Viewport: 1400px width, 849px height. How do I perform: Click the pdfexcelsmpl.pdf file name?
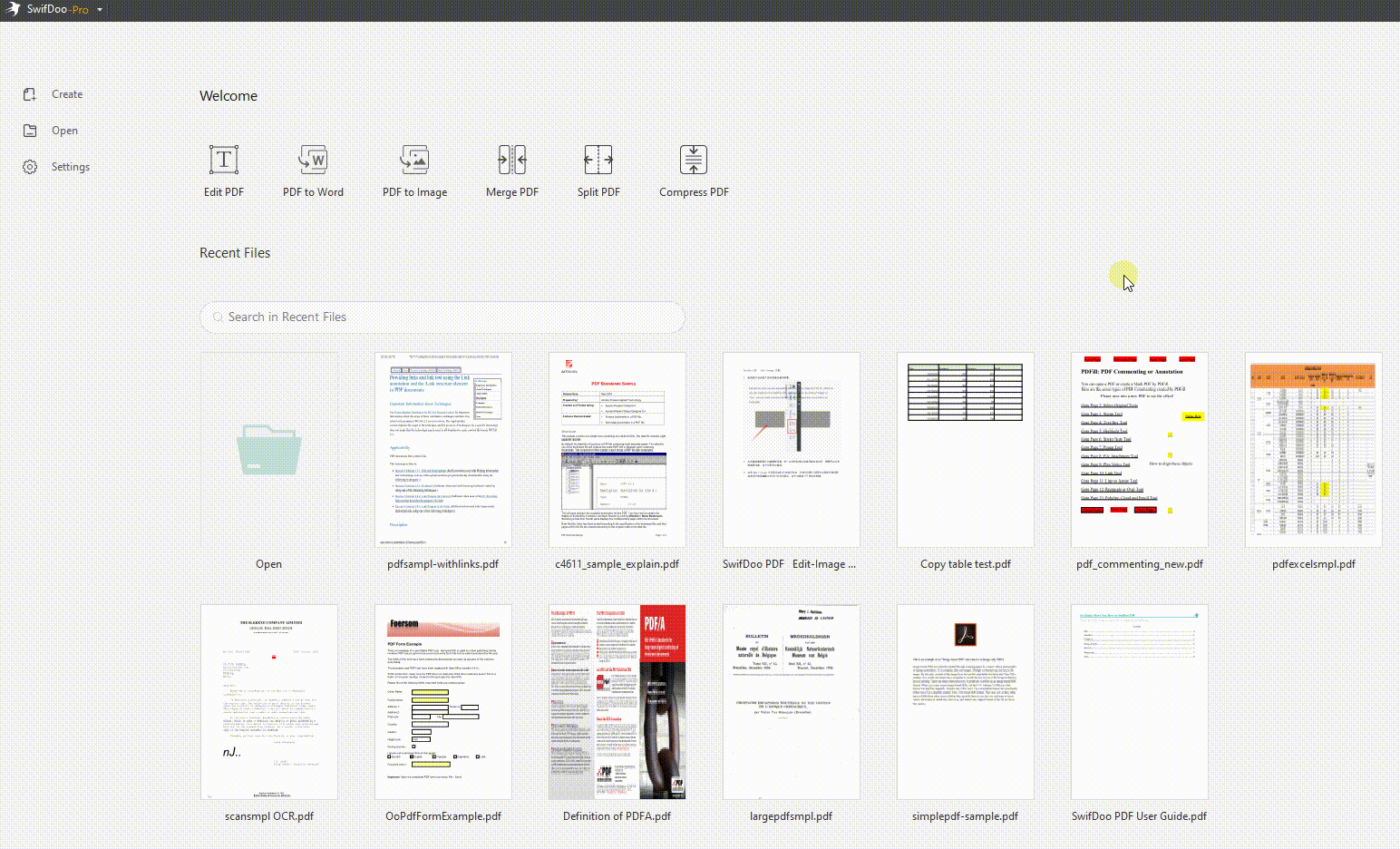1314,564
